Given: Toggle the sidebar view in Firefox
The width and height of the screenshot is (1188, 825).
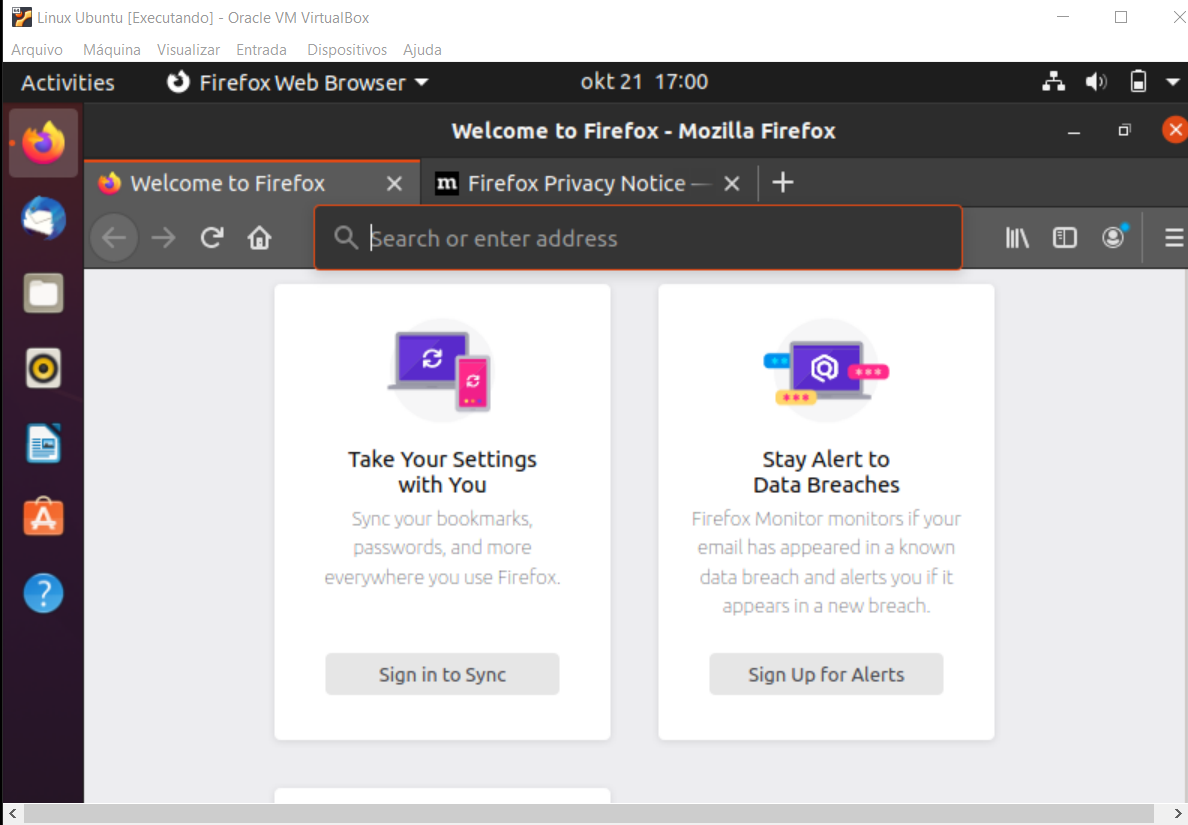Looking at the screenshot, I should click(1065, 237).
